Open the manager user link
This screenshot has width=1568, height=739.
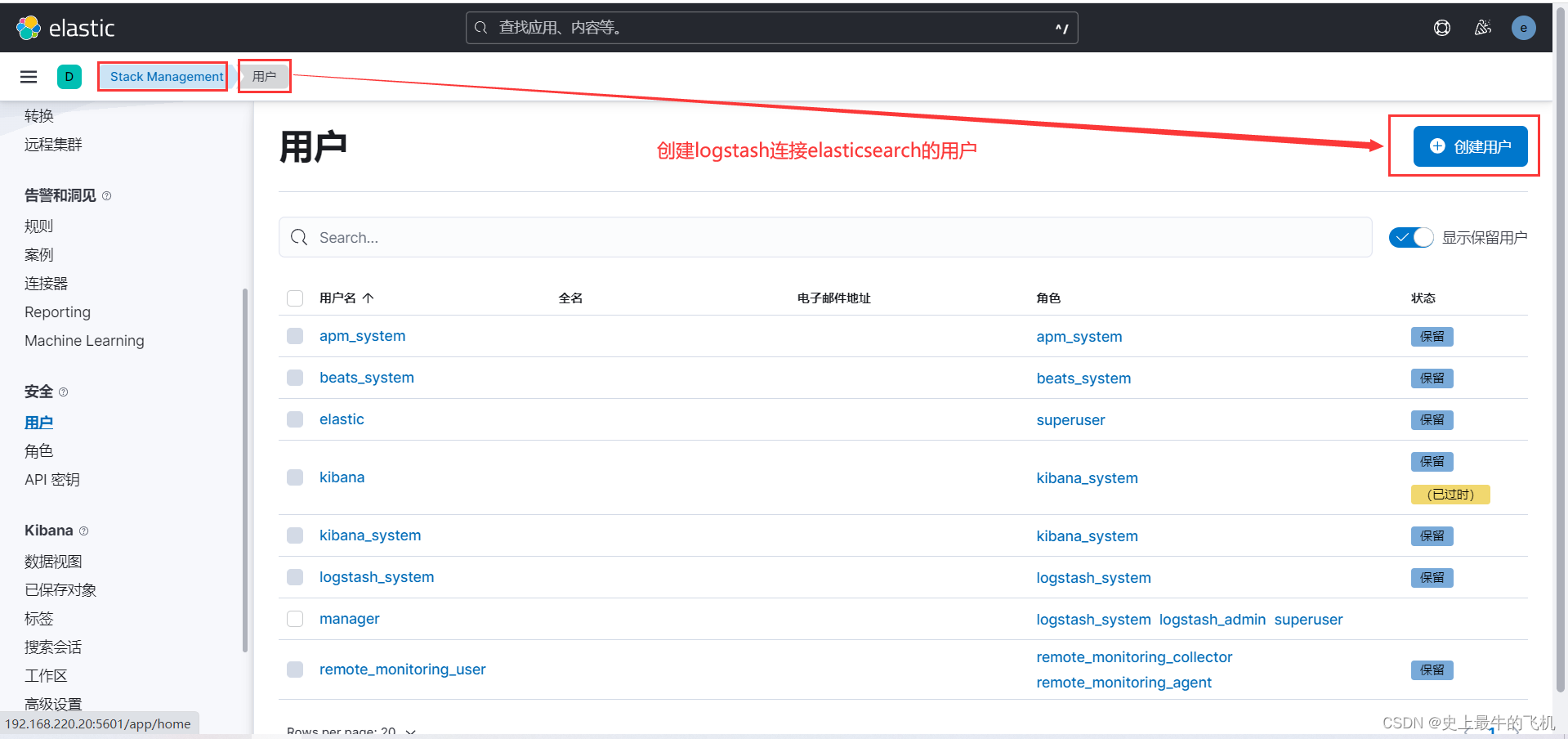pos(350,619)
